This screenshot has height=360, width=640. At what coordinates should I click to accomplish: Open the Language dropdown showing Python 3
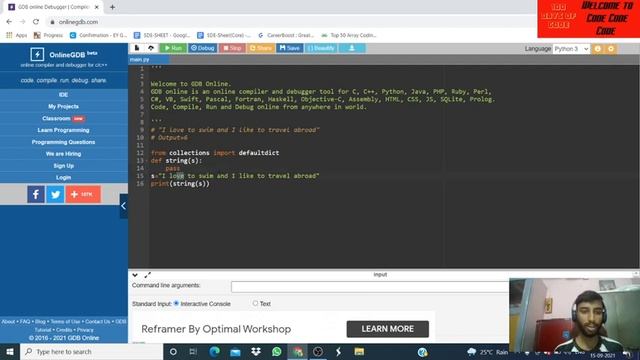pos(571,49)
